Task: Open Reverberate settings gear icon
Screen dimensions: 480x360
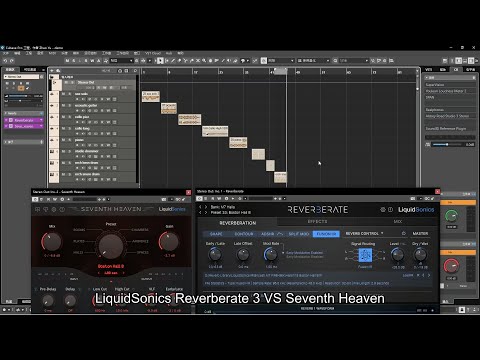Action: [x=383, y=210]
